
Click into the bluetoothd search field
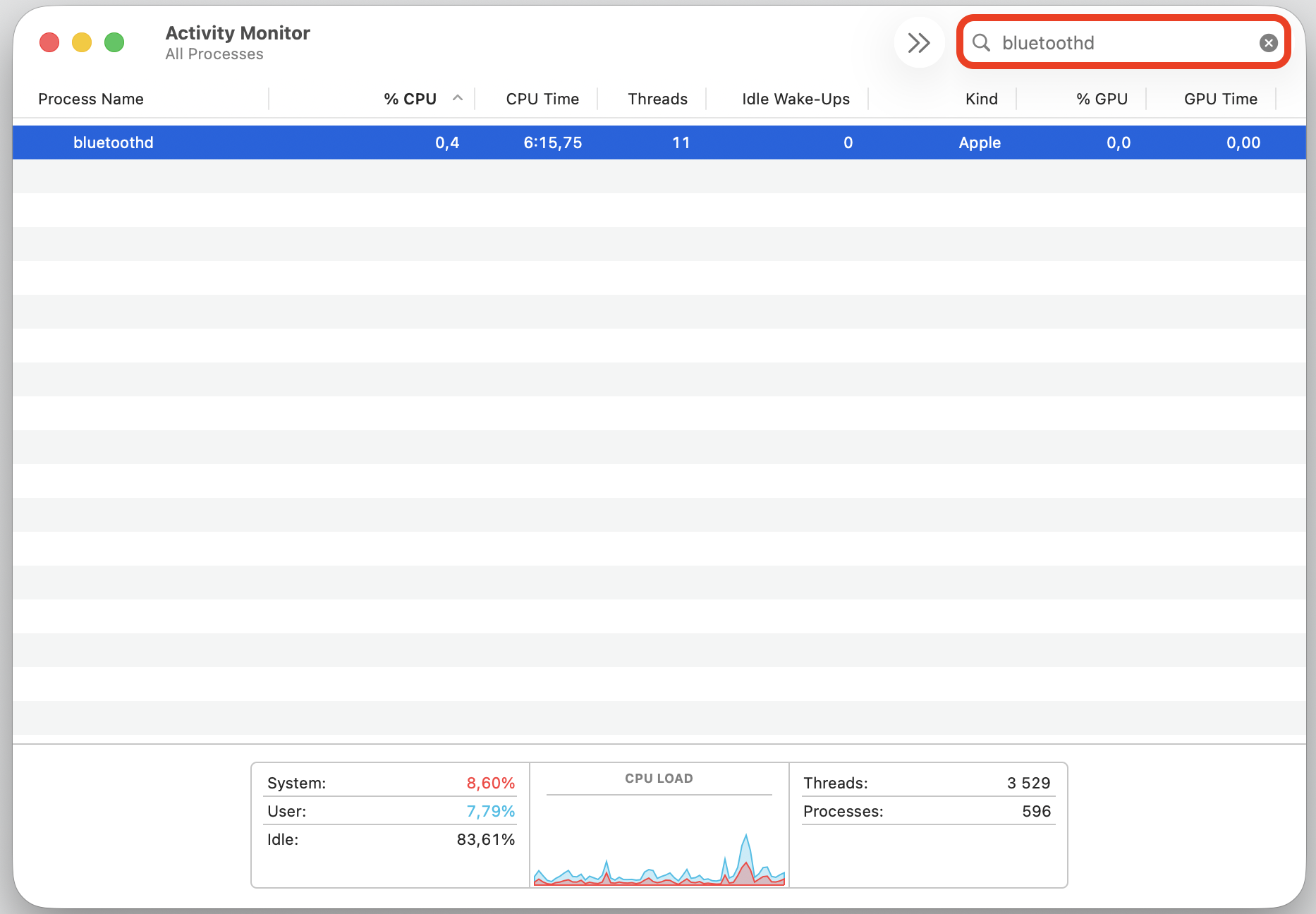1123,43
